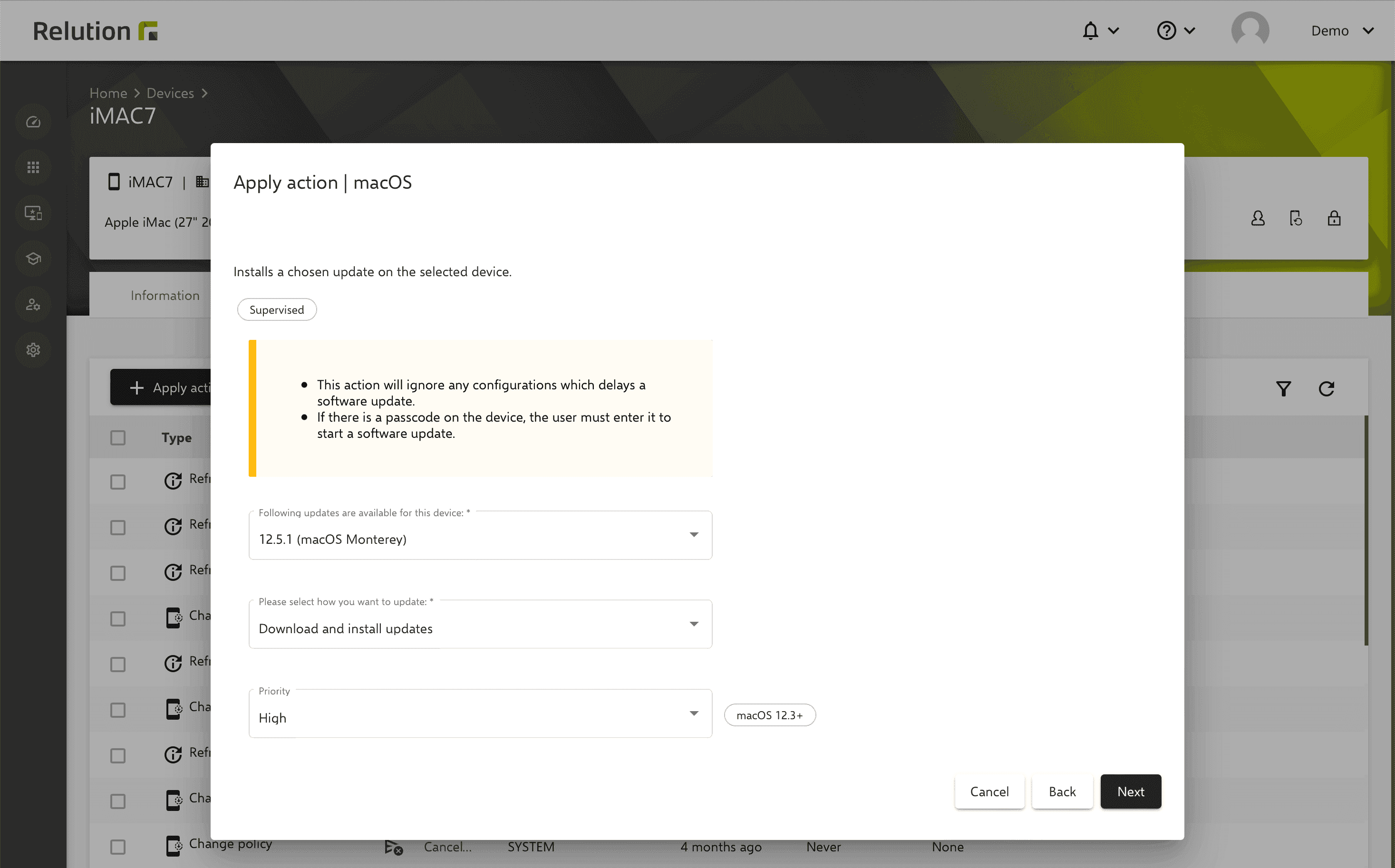Open the devices monitor sidebar icon
1395x868 pixels.
(33, 213)
